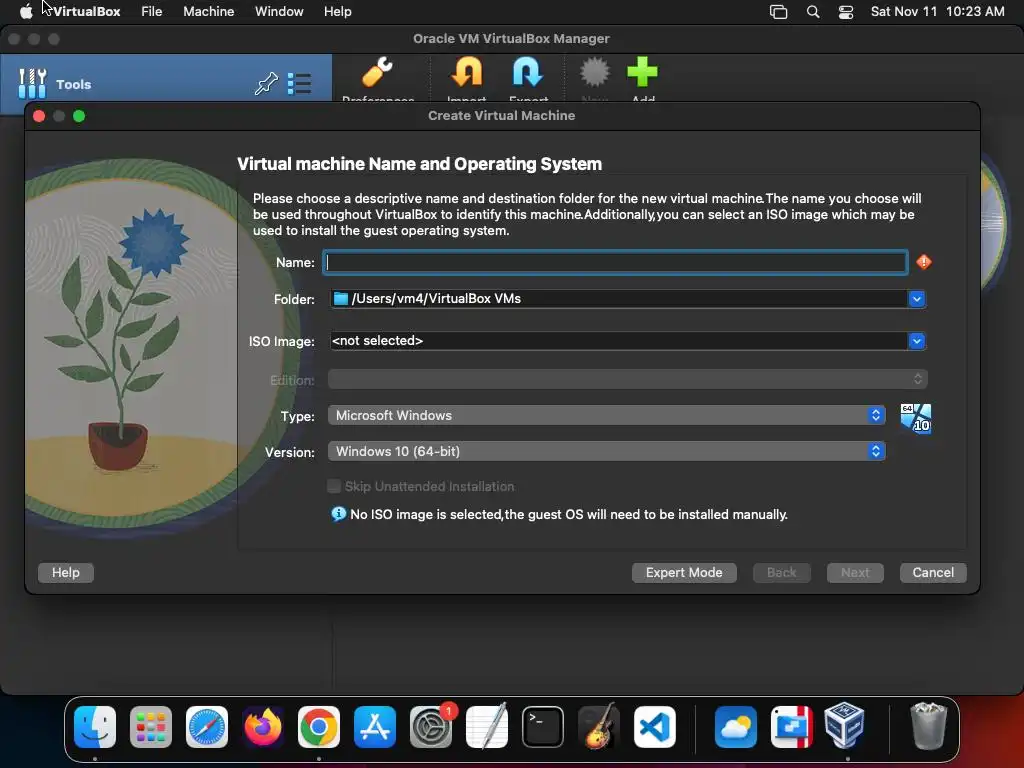Click the green Add machine plus icon
Viewport: 1024px width, 768px height.
click(643, 72)
